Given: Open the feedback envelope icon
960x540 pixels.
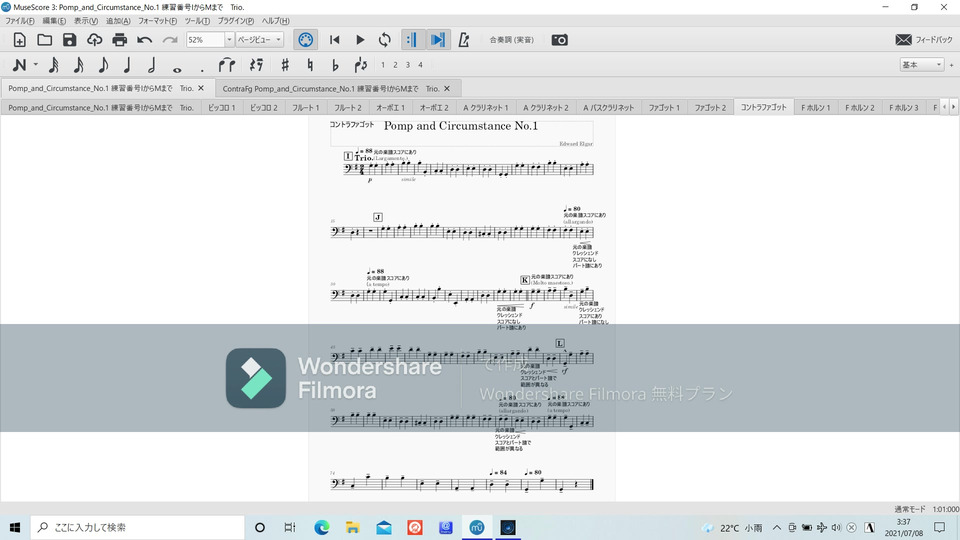Looking at the screenshot, I should coord(903,40).
